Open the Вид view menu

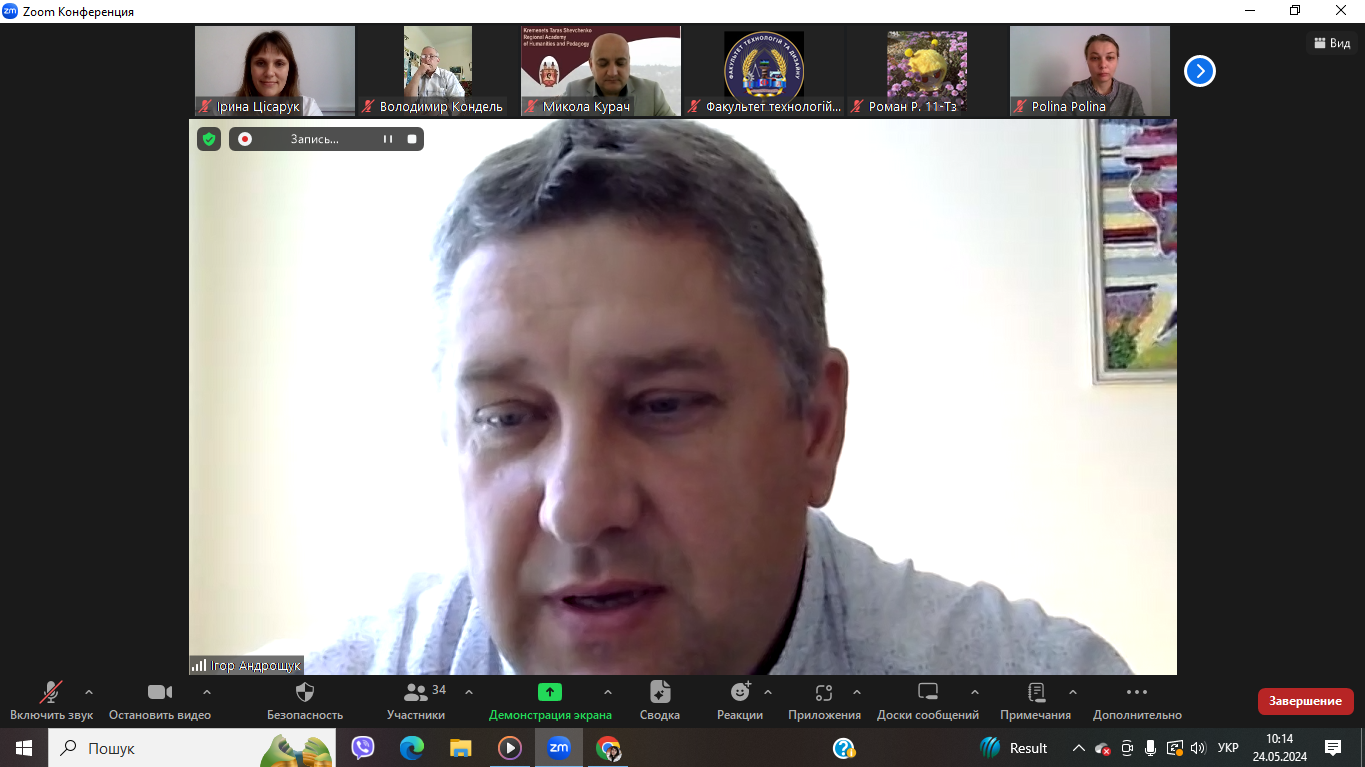click(x=1331, y=43)
